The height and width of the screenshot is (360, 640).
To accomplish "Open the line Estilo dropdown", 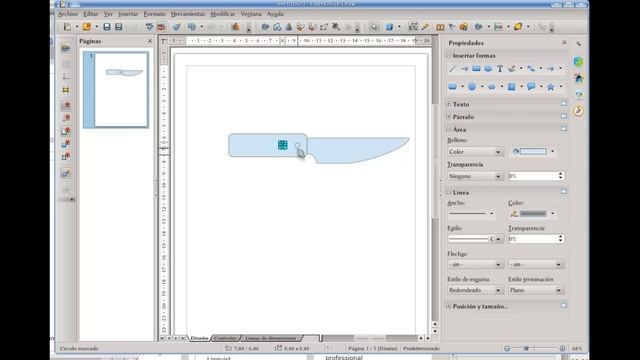I will [x=475, y=239].
